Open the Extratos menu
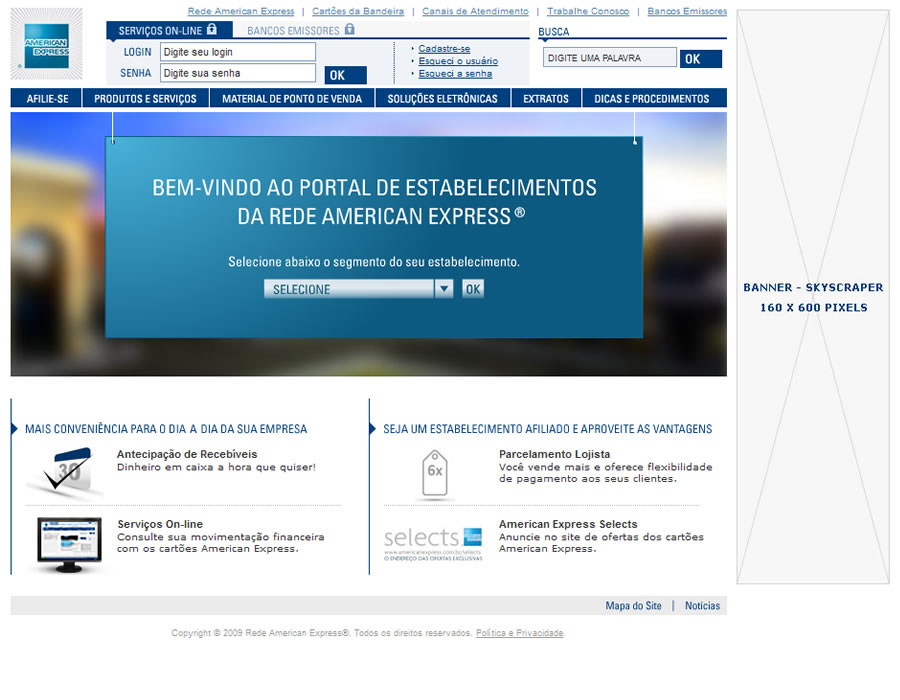The width and height of the screenshot is (900, 700). (x=546, y=99)
